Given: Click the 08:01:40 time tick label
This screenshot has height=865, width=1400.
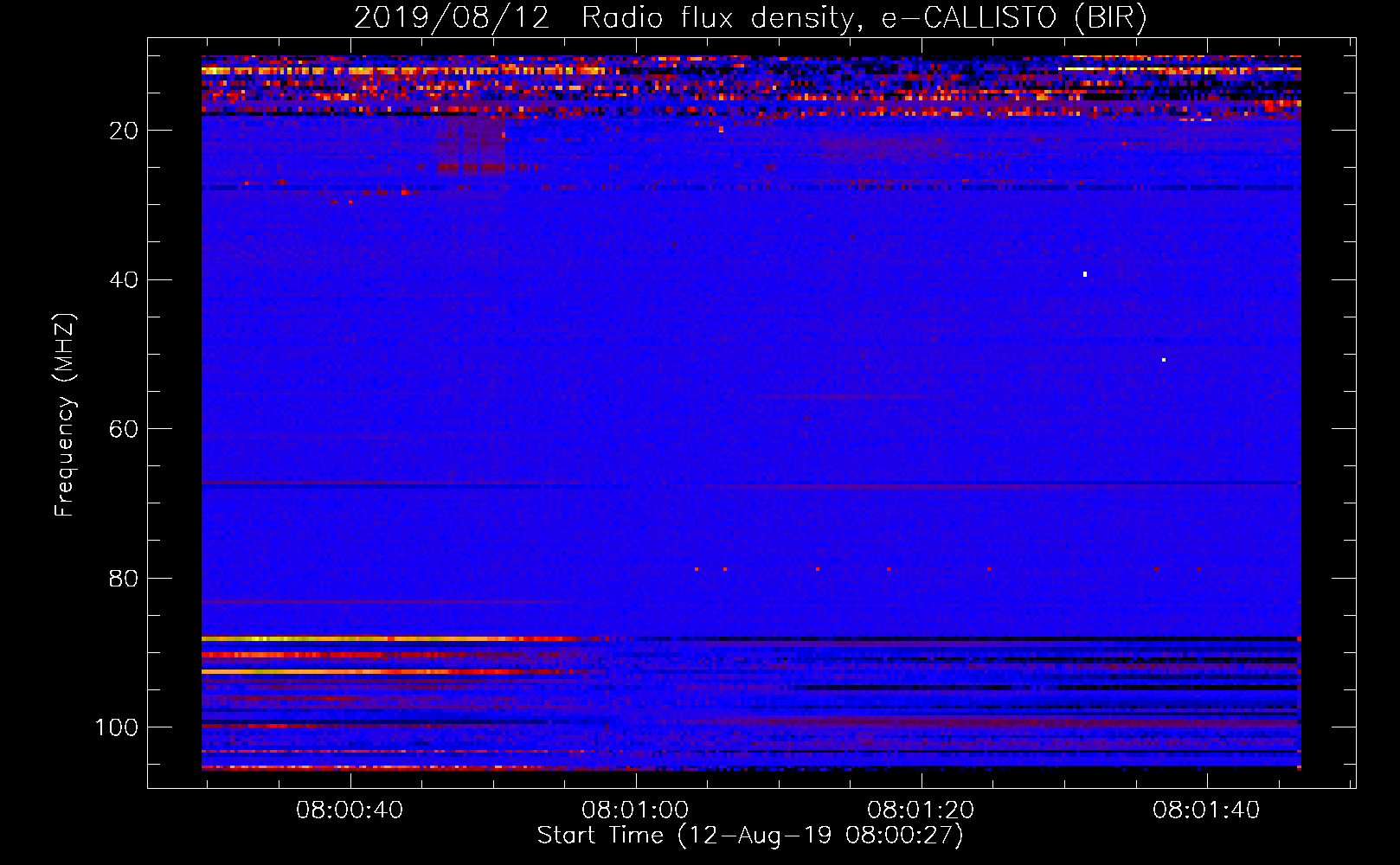Looking at the screenshot, I should point(1206,811).
